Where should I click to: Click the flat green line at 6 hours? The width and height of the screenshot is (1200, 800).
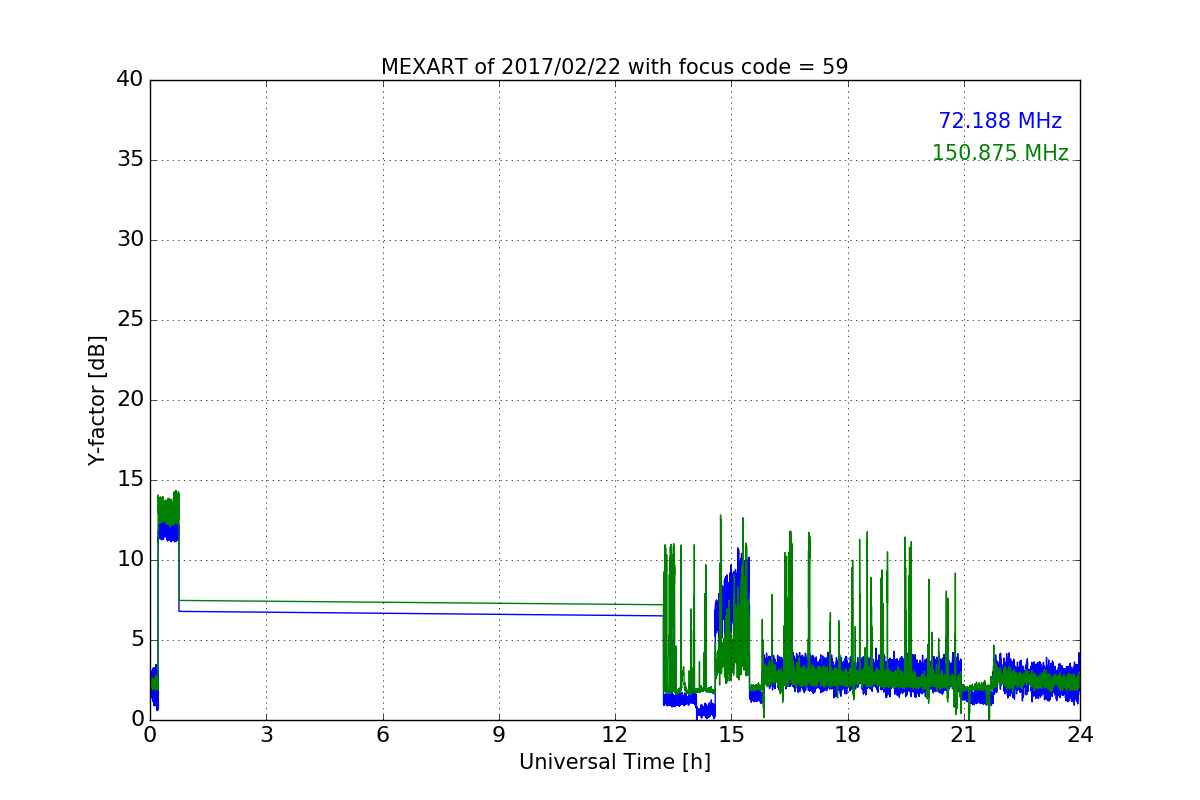382,602
